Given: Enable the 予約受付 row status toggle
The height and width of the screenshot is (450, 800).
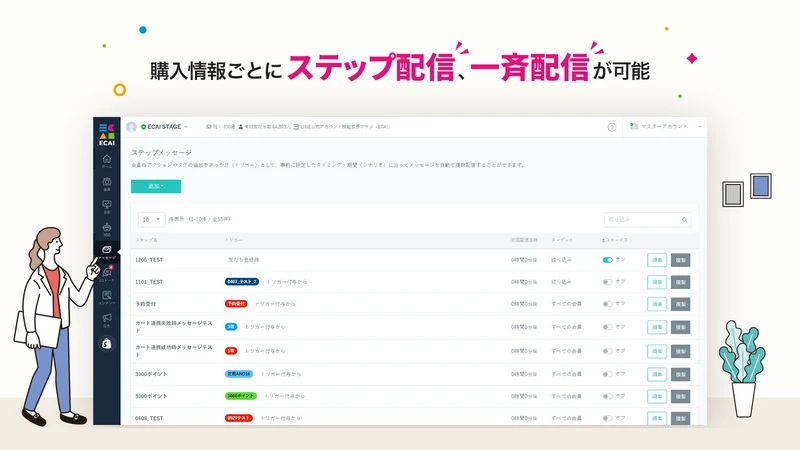Looking at the screenshot, I should coord(607,304).
